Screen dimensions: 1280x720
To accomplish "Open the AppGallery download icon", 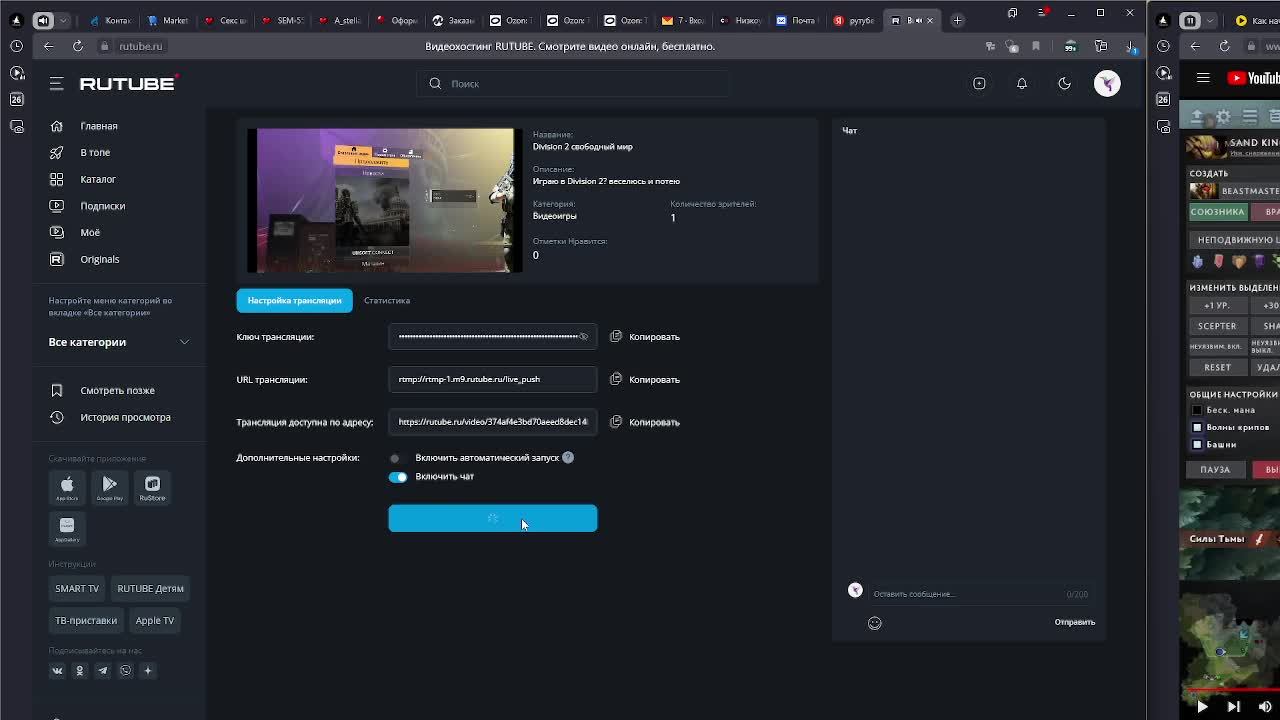I will pyautogui.click(x=67, y=529).
